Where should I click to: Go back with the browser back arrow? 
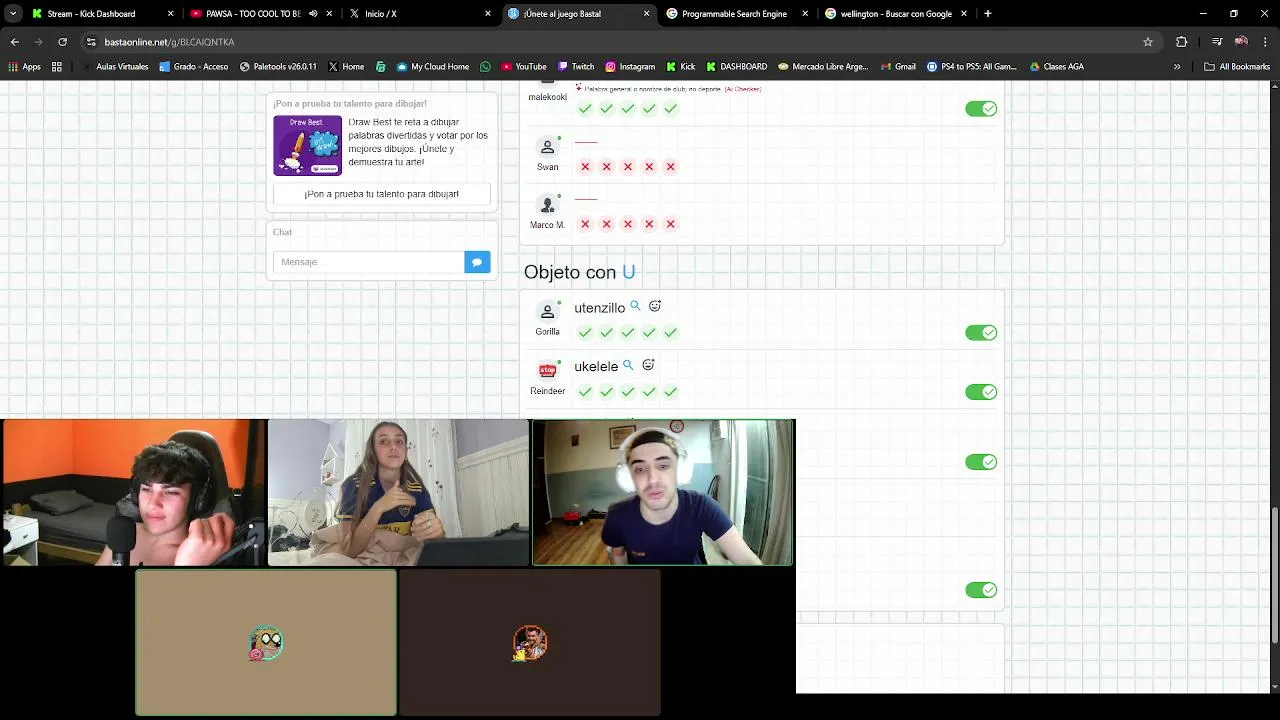click(x=14, y=42)
